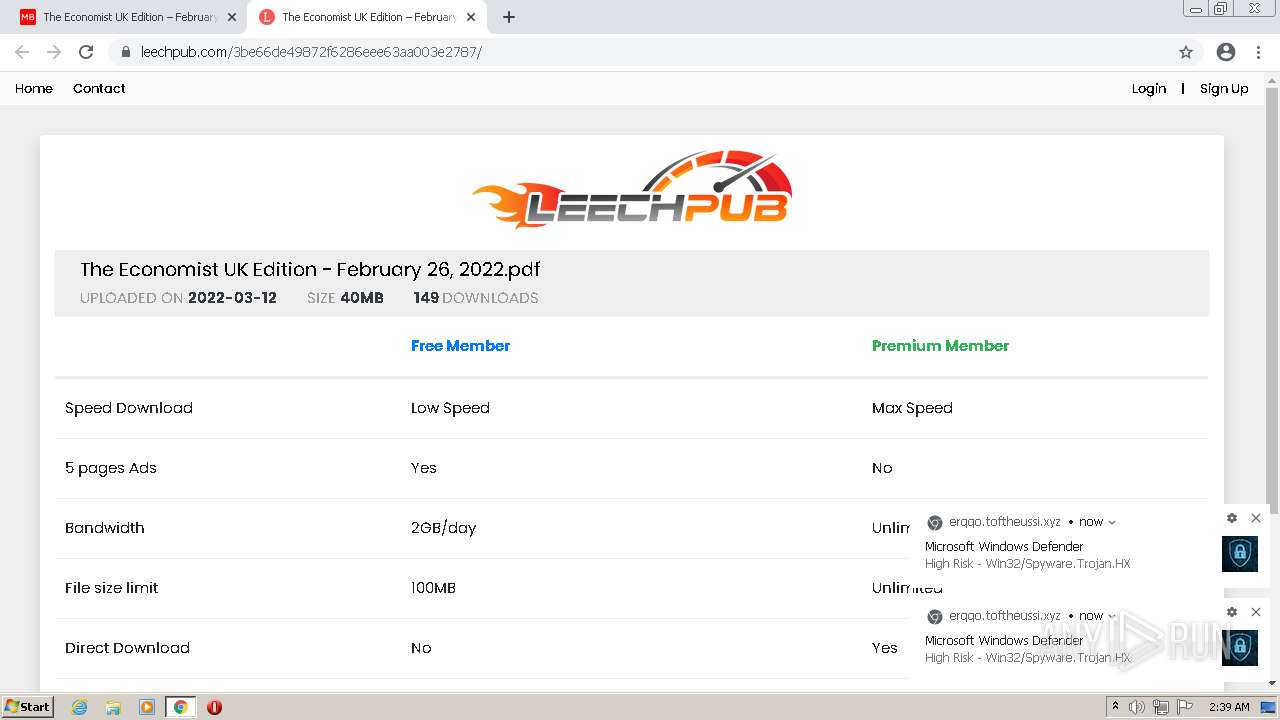Click the LeechPub flaming logo

632,189
